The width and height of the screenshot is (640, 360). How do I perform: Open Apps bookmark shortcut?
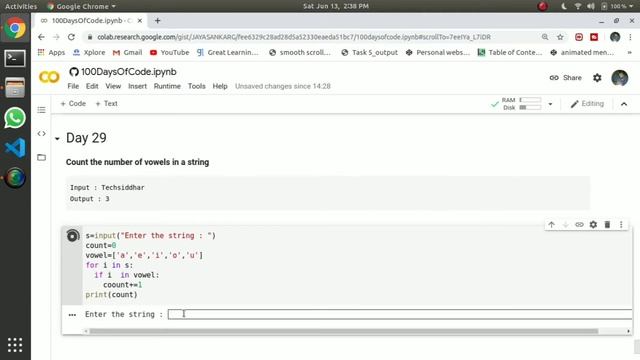[x=51, y=52]
